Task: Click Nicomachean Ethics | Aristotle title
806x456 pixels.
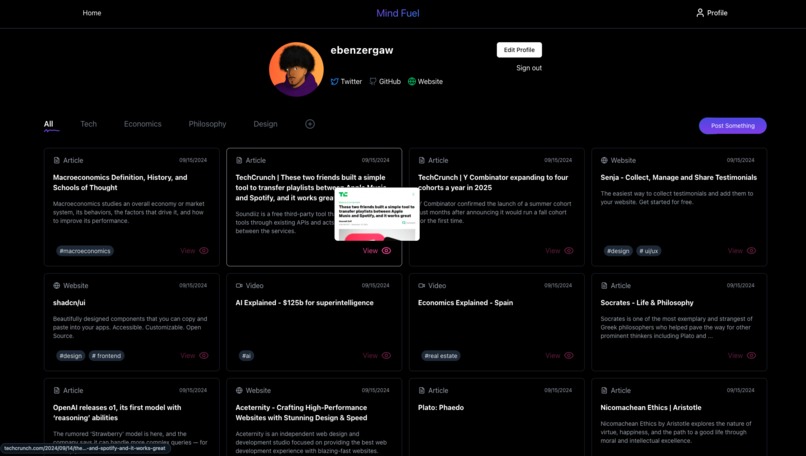Action: (651, 408)
